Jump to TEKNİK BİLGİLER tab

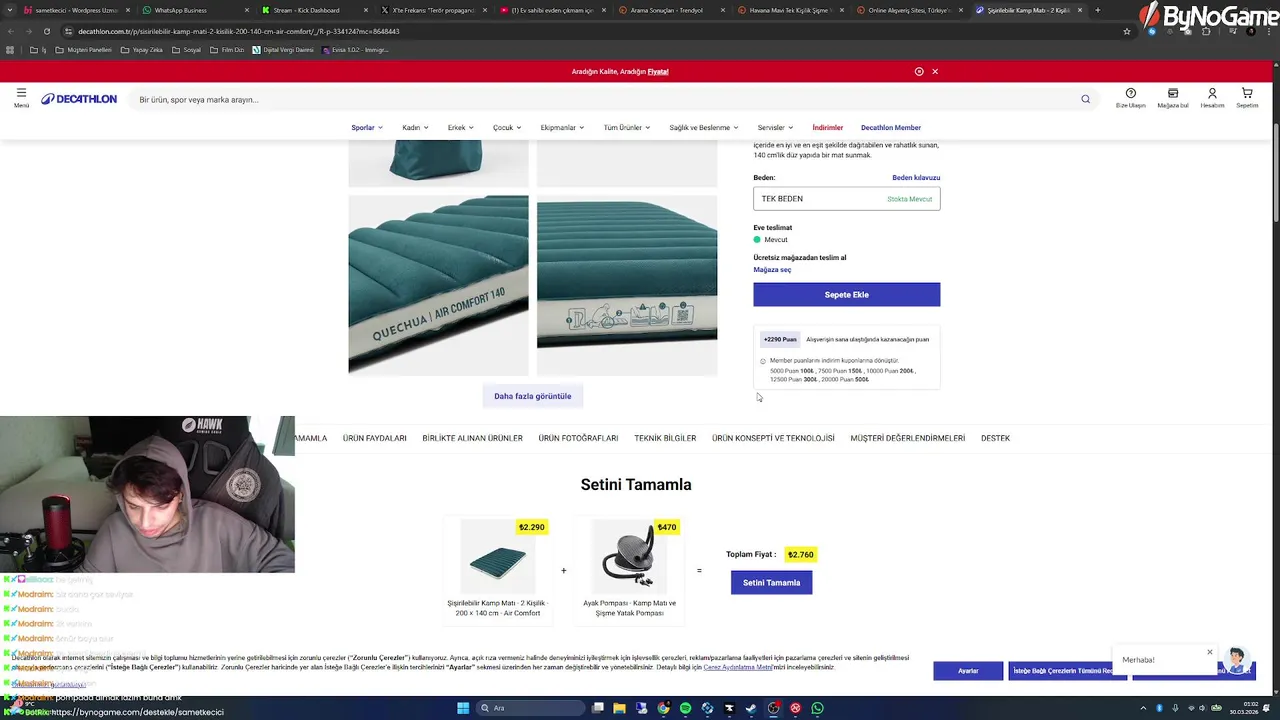[x=665, y=438]
